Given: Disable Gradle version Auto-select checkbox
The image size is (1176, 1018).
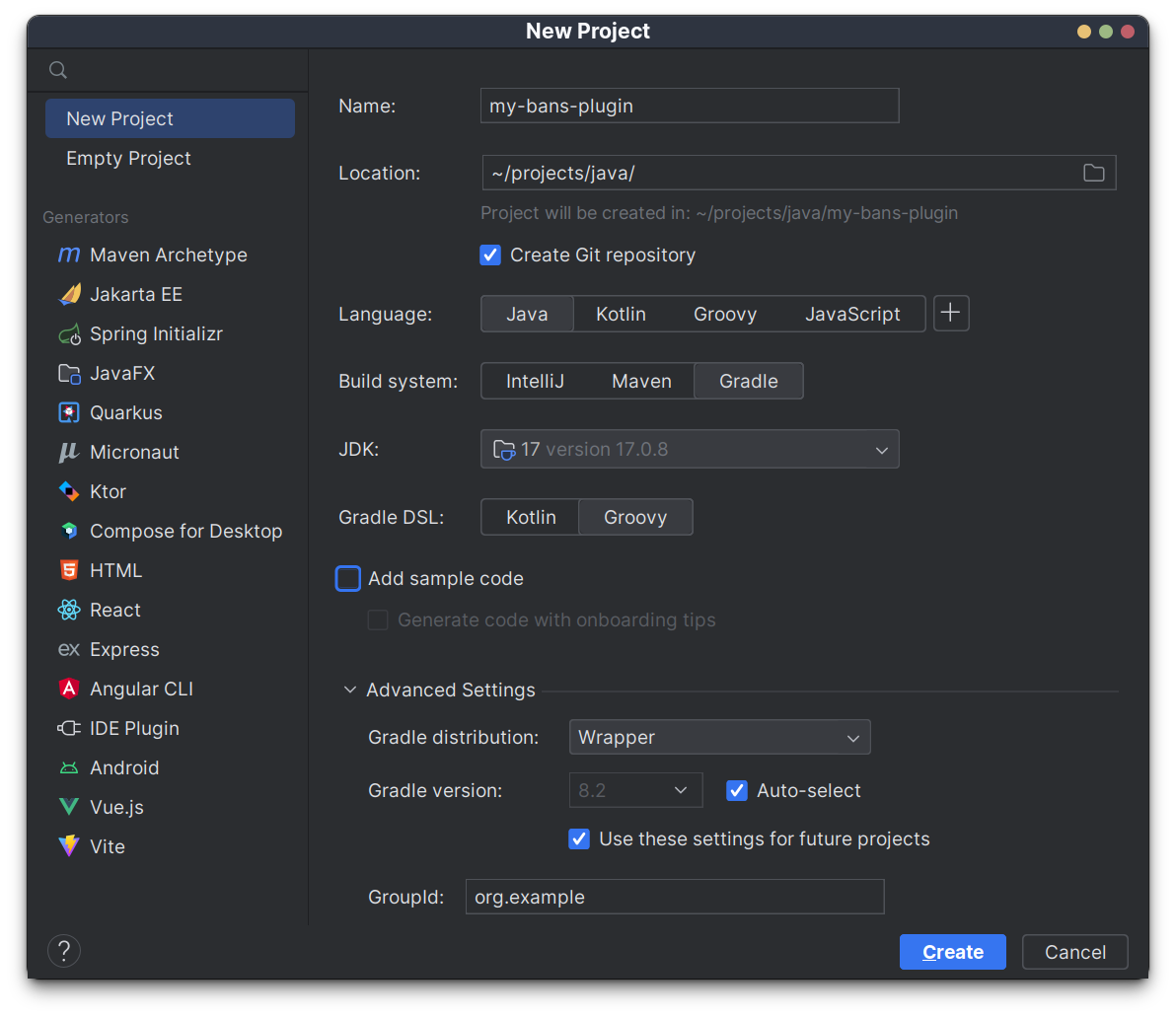Looking at the screenshot, I should pos(737,791).
